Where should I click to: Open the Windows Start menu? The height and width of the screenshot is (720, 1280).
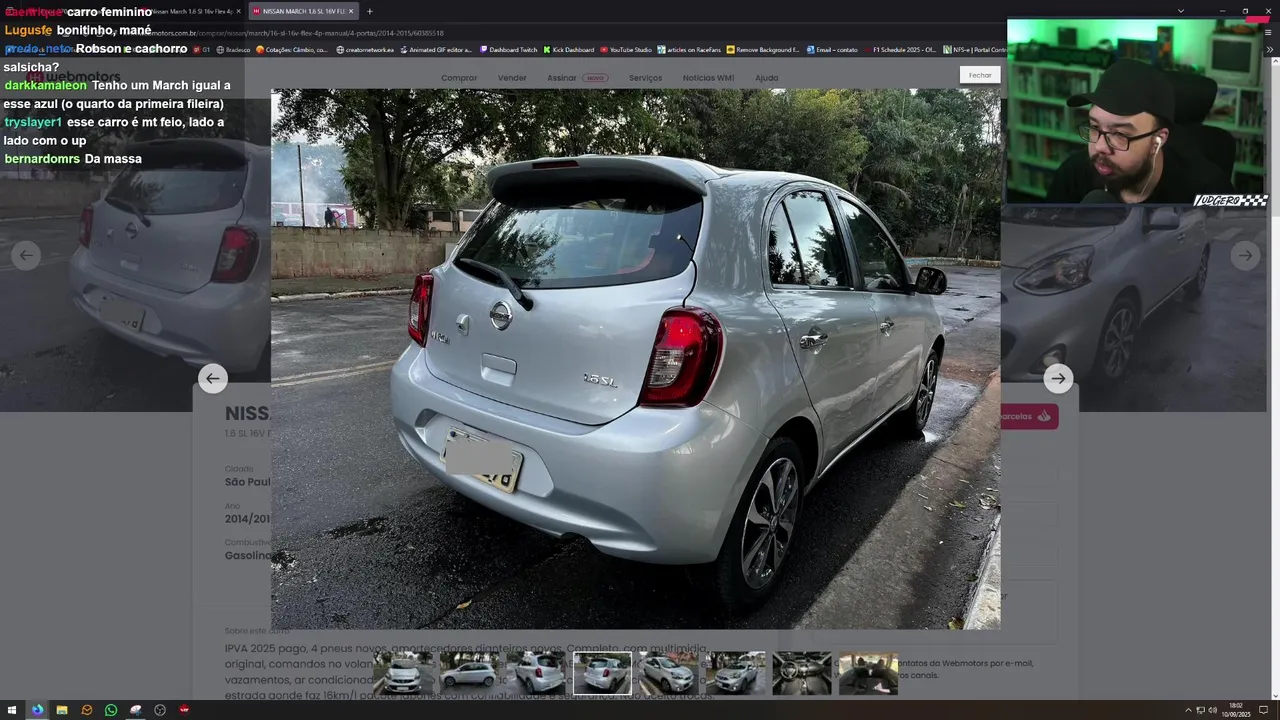12,710
